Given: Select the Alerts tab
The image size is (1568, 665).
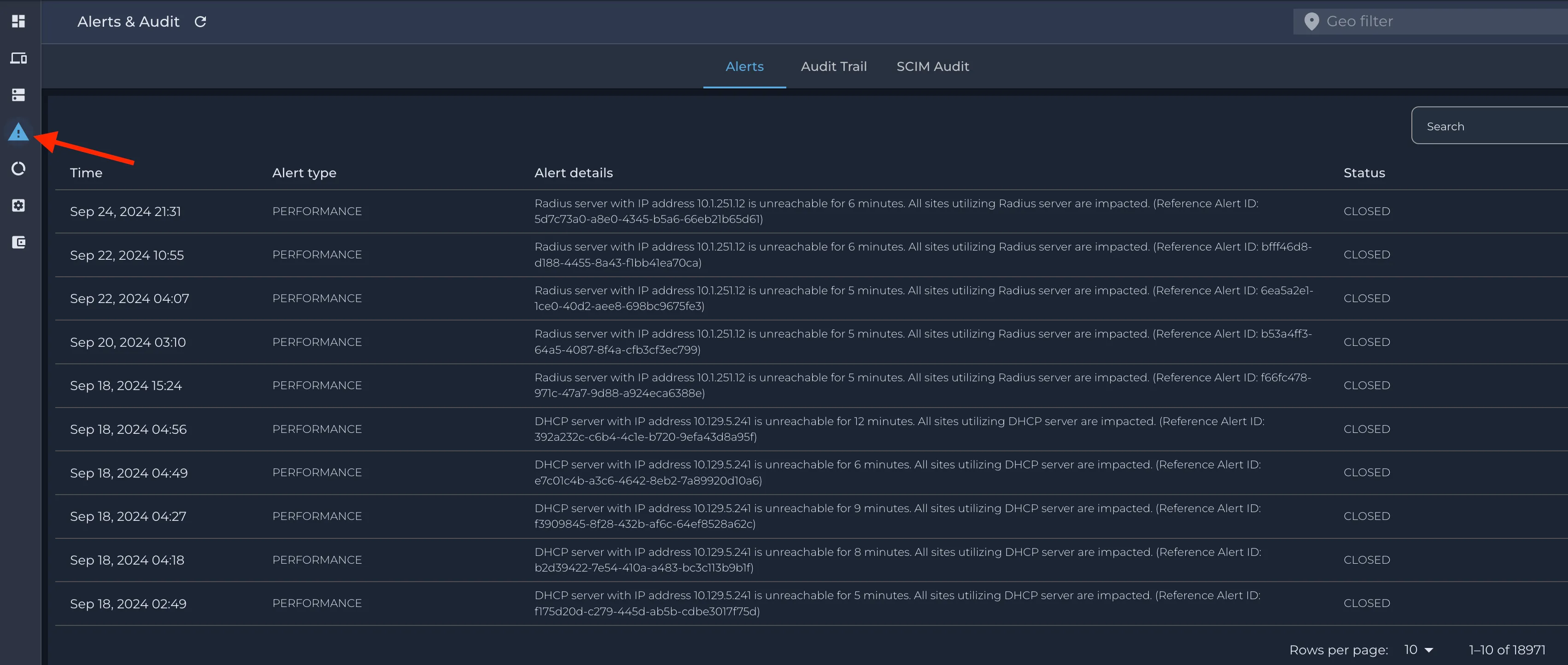Looking at the screenshot, I should point(744,66).
